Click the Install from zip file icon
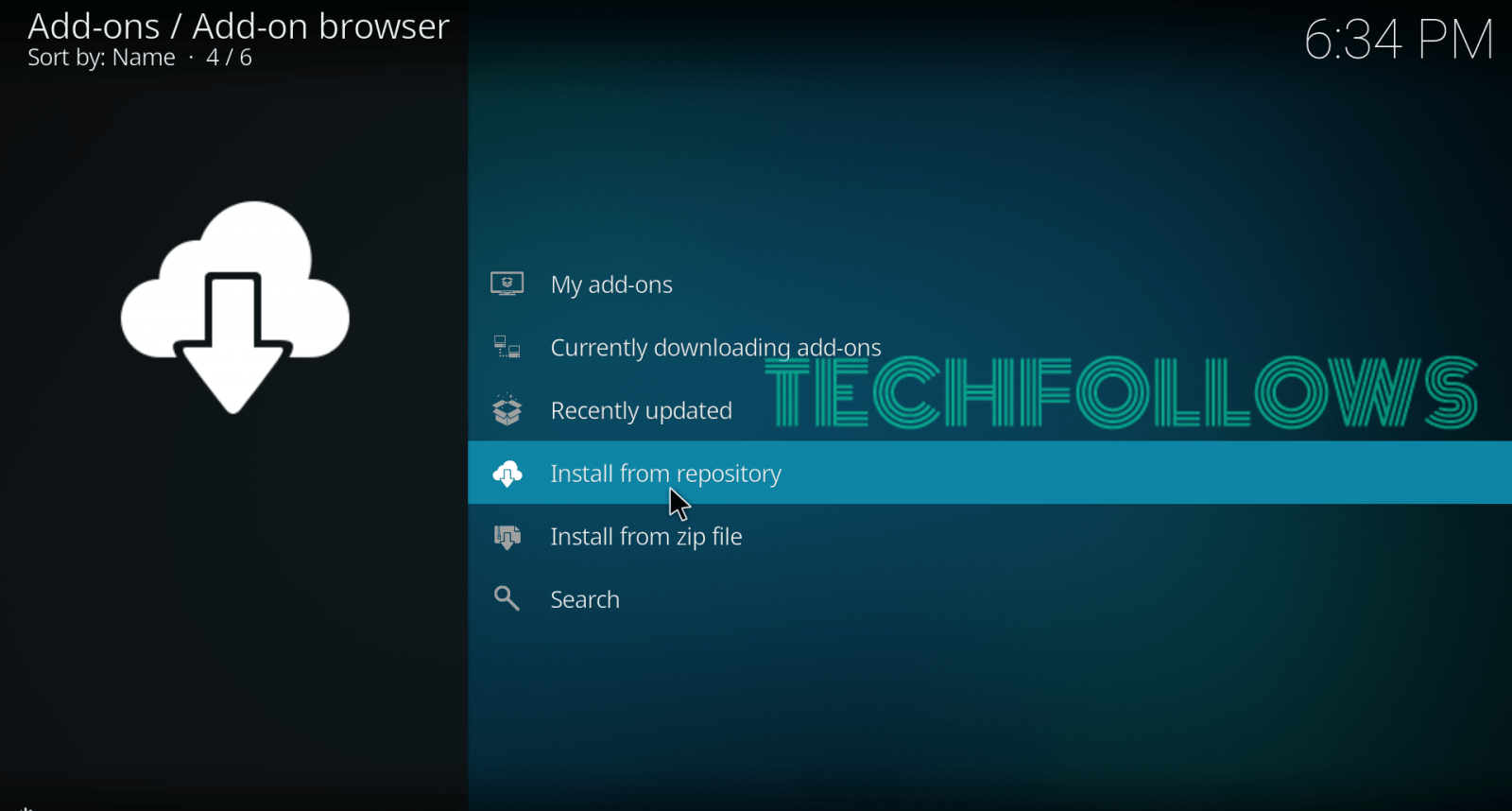This screenshot has width=1512, height=811. pos(507,537)
